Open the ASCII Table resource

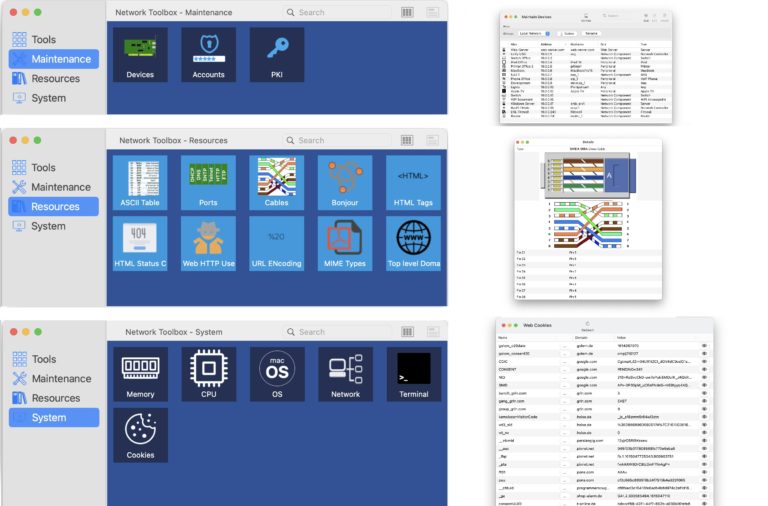pyautogui.click(x=140, y=183)
